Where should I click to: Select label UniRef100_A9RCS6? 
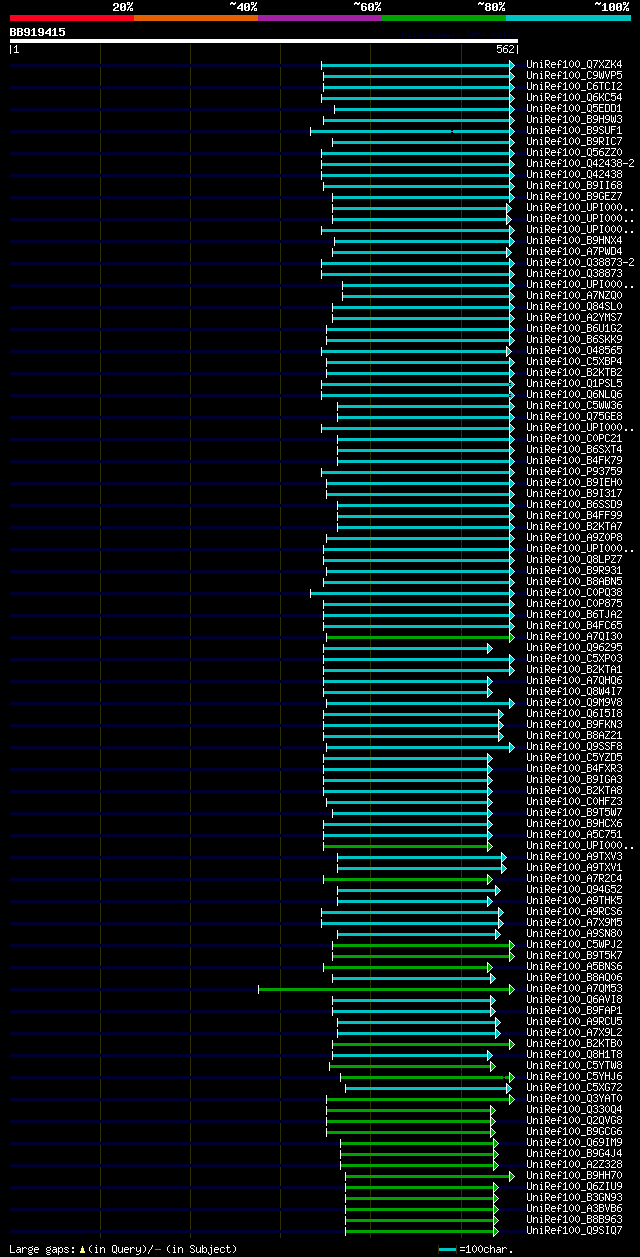pyautogui.click(x=574, y=911)
